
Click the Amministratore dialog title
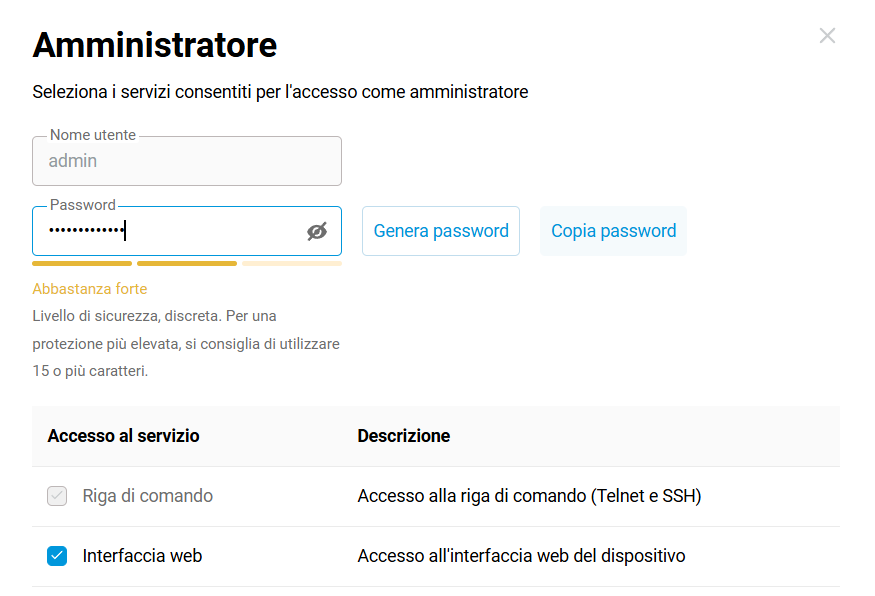click(x=155, y=45)
